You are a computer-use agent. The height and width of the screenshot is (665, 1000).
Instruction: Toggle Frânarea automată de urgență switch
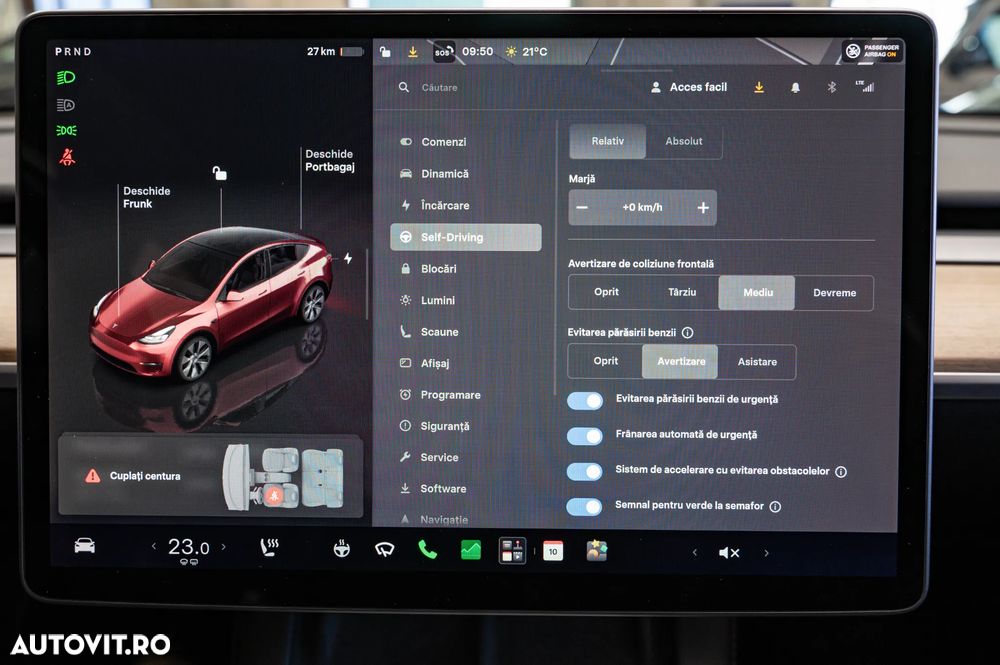click(585, 436)
